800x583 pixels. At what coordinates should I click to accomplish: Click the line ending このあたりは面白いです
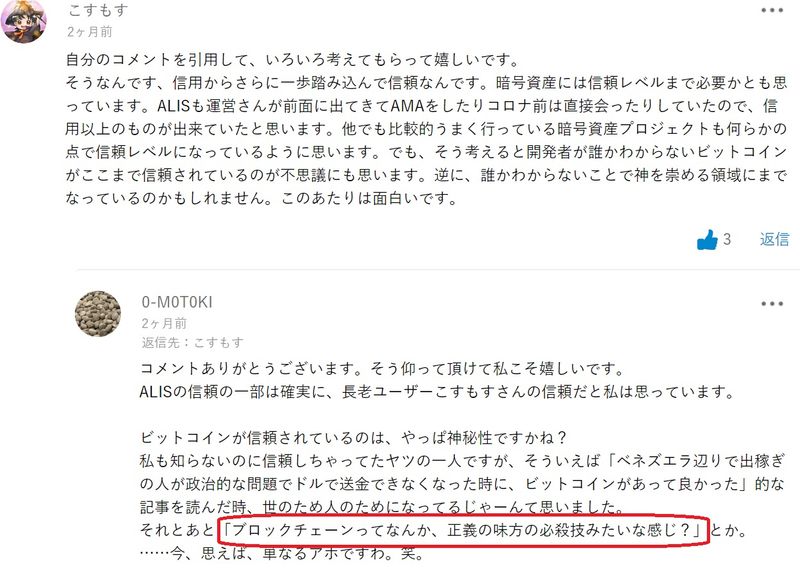point(262,198)
